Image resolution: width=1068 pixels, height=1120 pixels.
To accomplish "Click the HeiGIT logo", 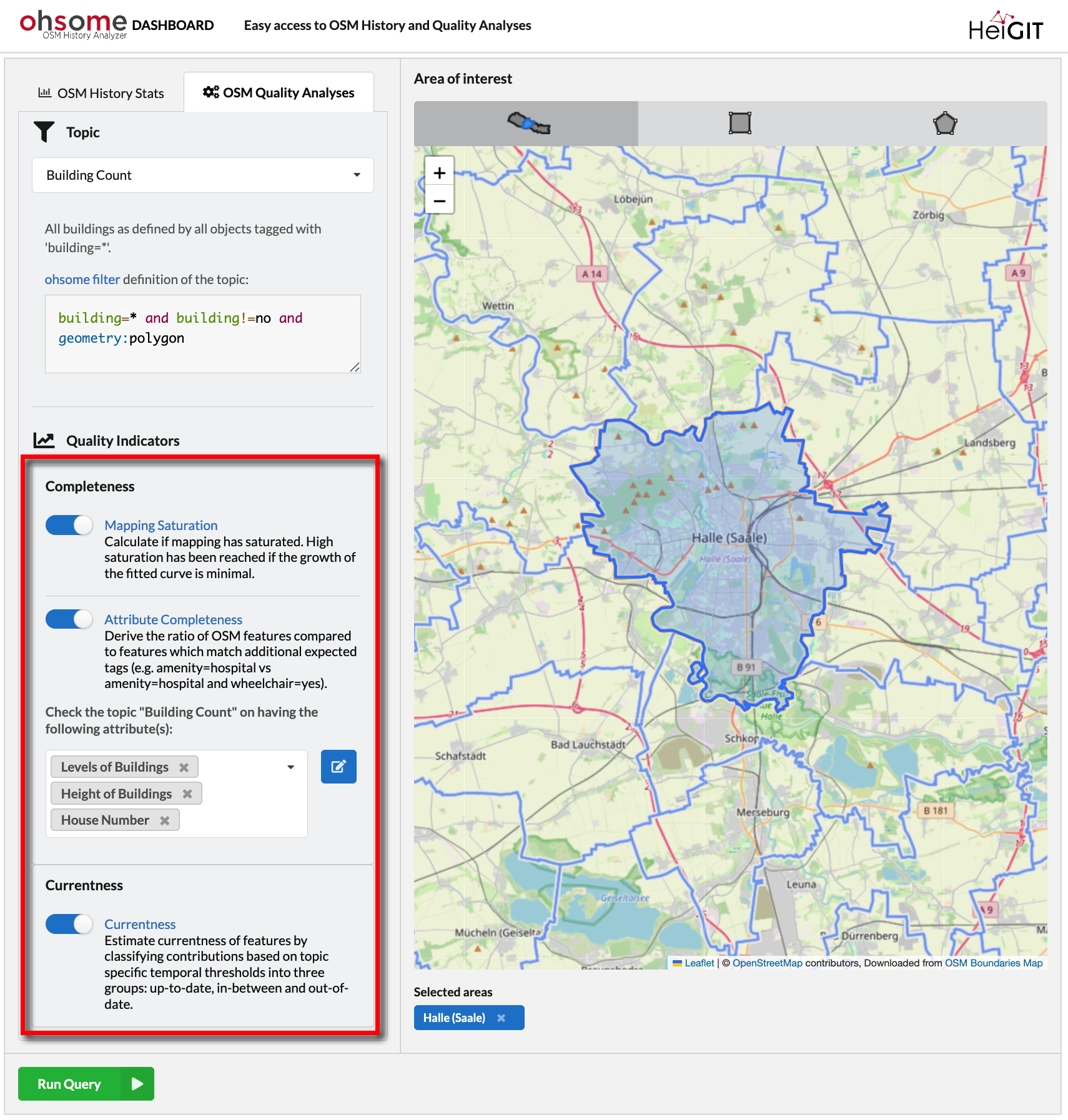I will [1006, 27].
